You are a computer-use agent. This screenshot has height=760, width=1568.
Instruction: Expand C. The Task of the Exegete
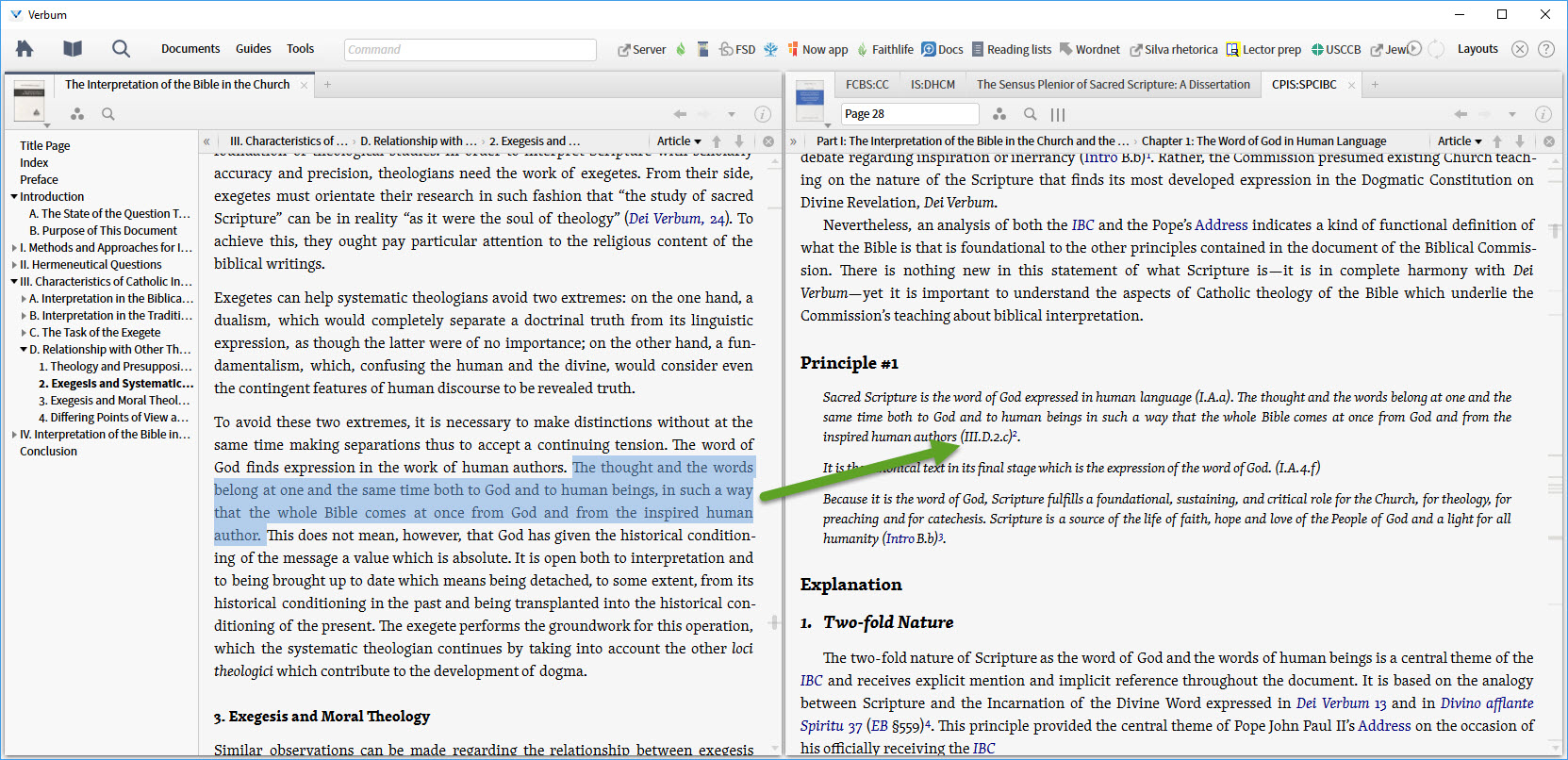(x=24, y=333)
